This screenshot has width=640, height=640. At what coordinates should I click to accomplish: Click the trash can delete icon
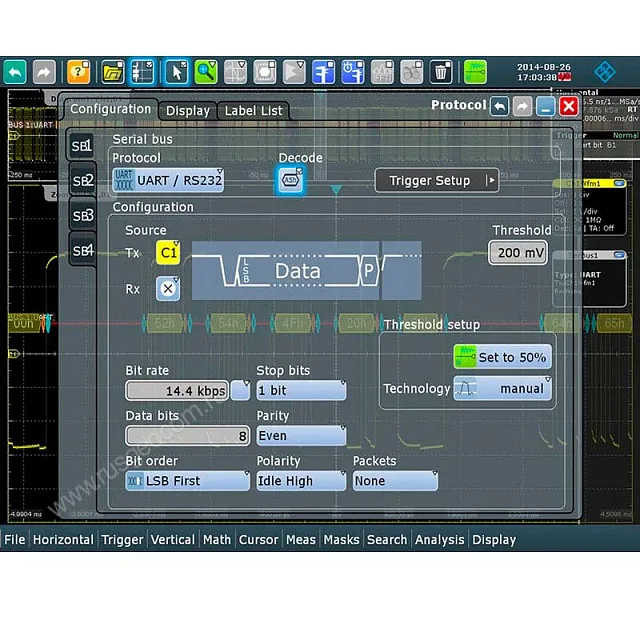(441, 72)
